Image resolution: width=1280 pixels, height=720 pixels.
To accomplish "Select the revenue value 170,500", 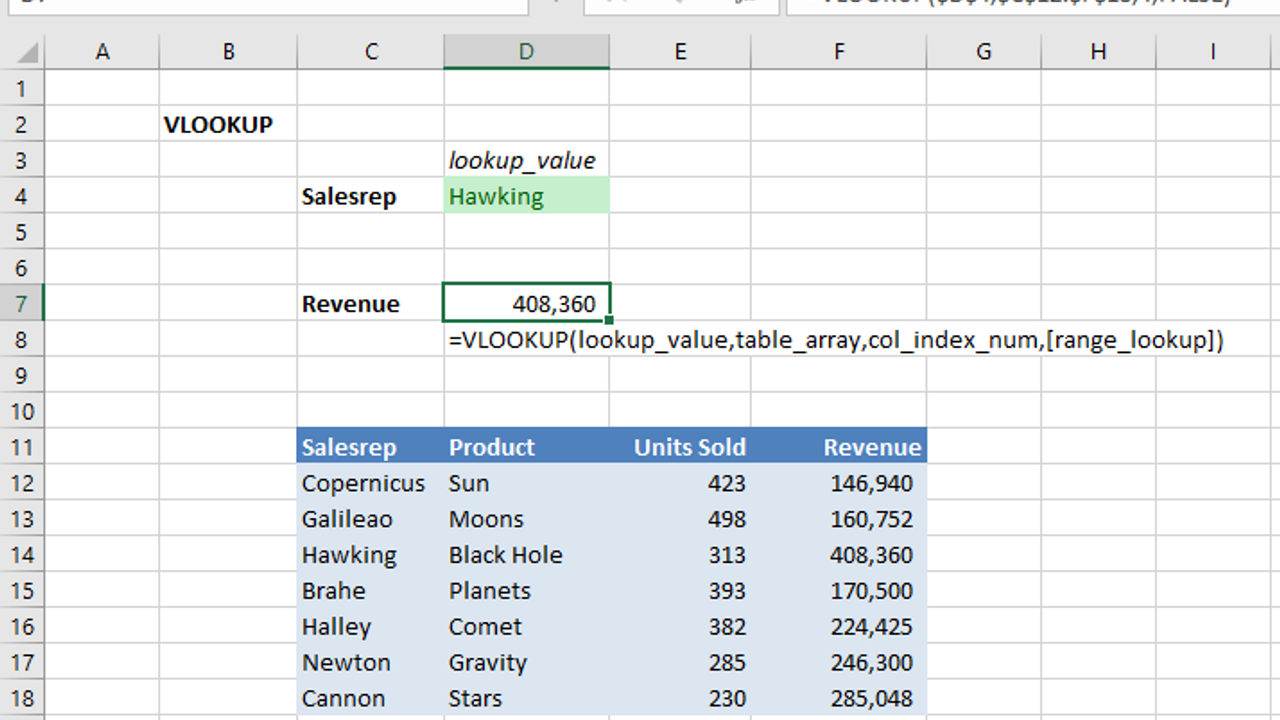I will click(838, 591).
